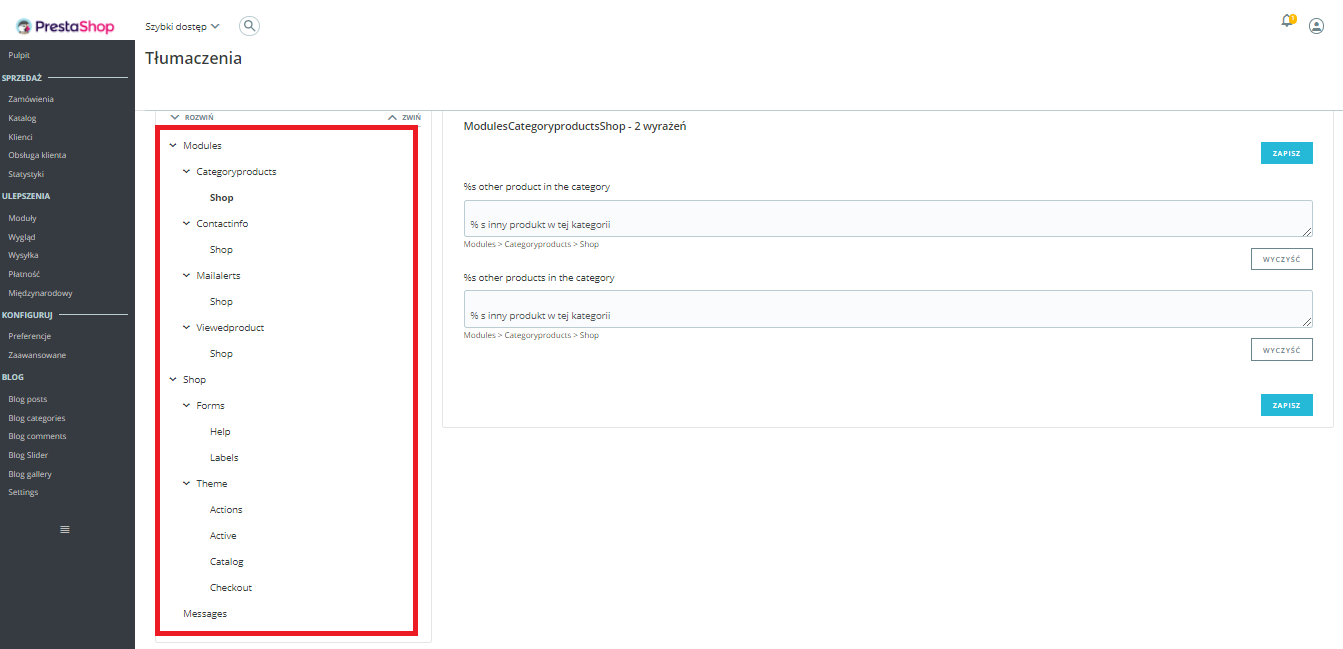Open the Szybki dostęp dropdown

182,26
